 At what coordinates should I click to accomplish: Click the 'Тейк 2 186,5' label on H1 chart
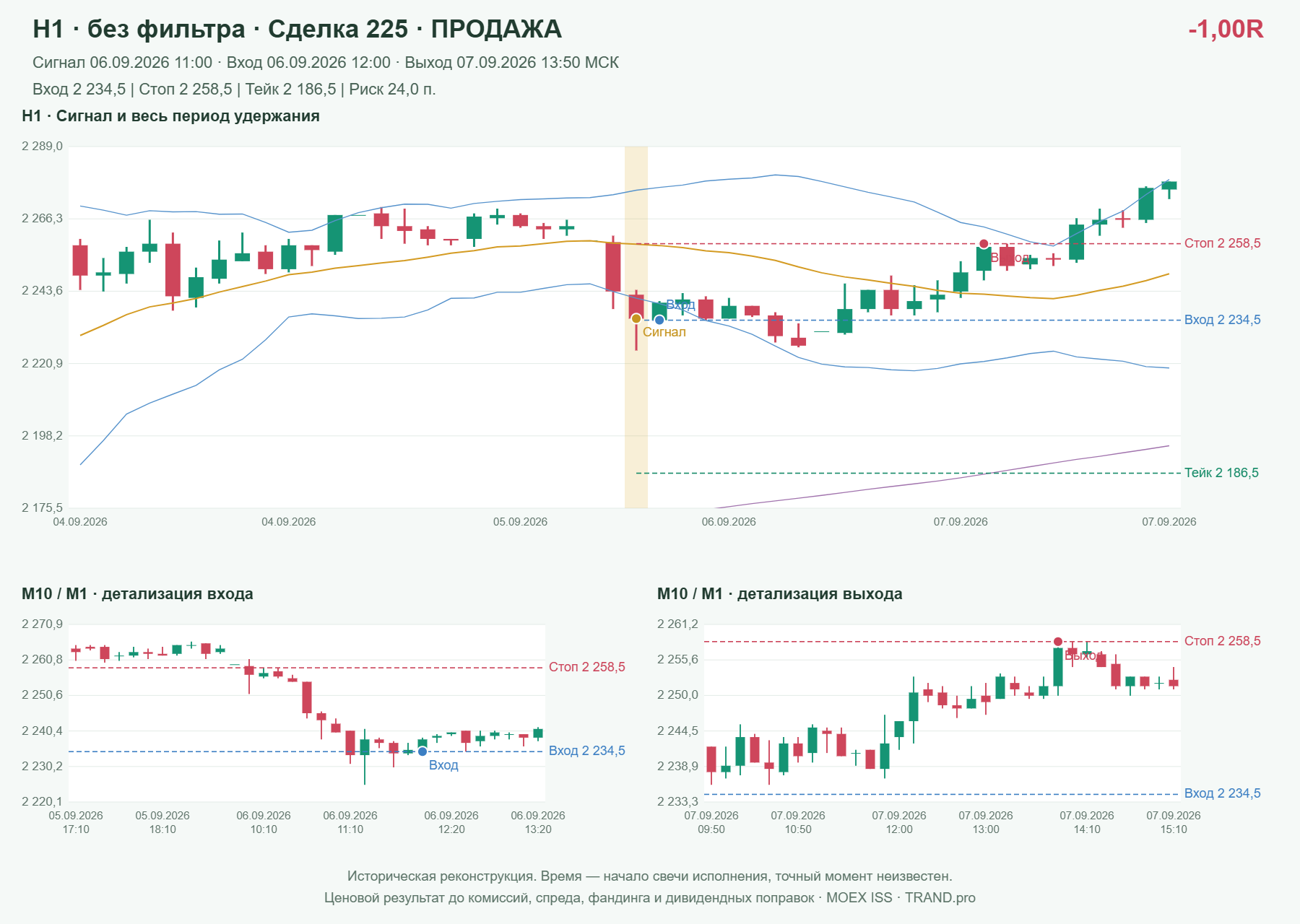click(x=1221, y=473)
